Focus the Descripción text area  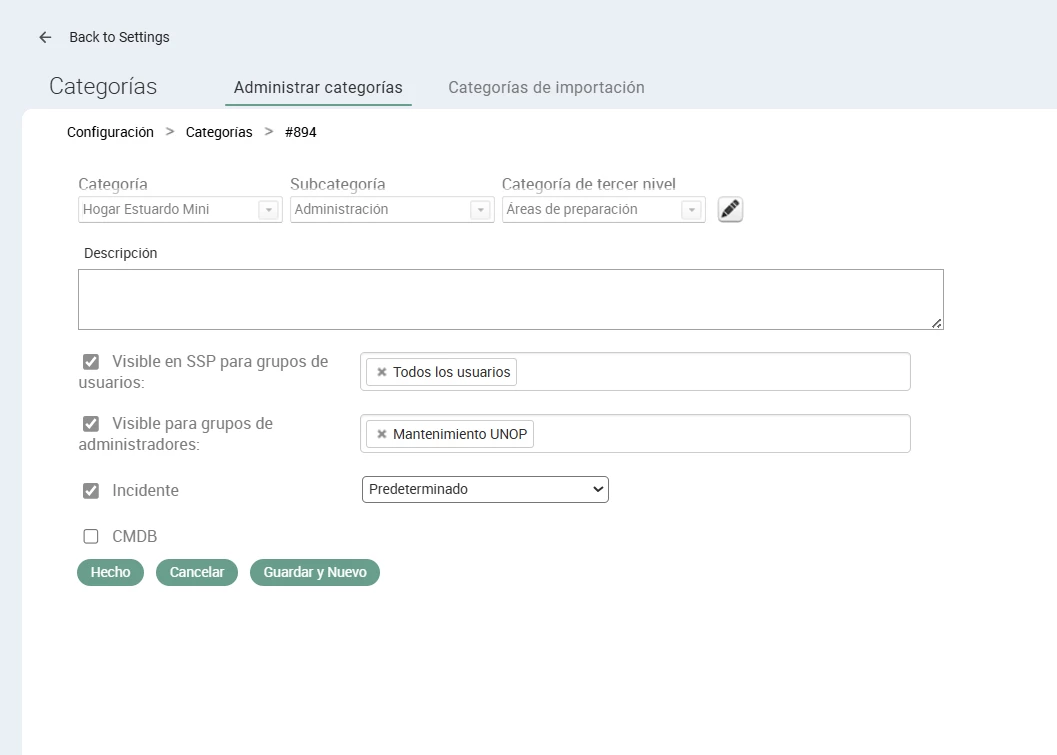510,299
